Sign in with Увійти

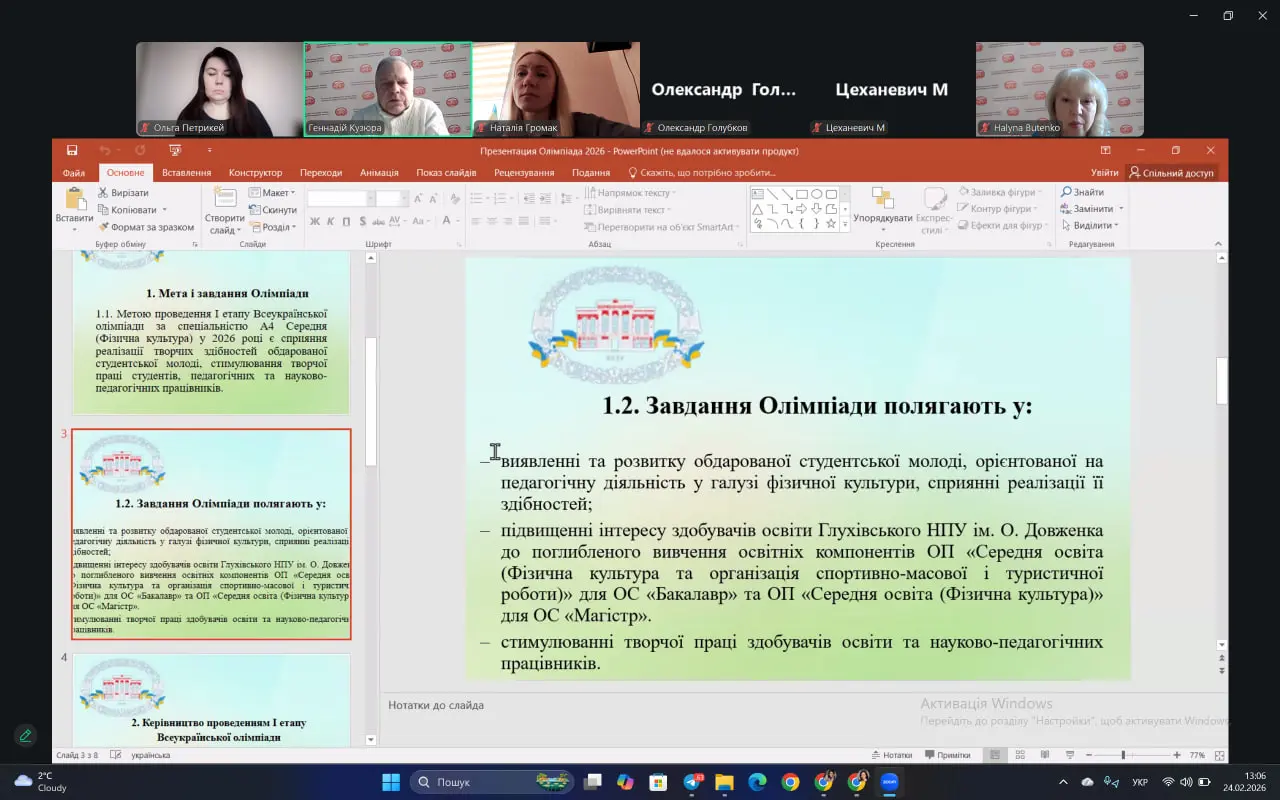(1104, 173)
